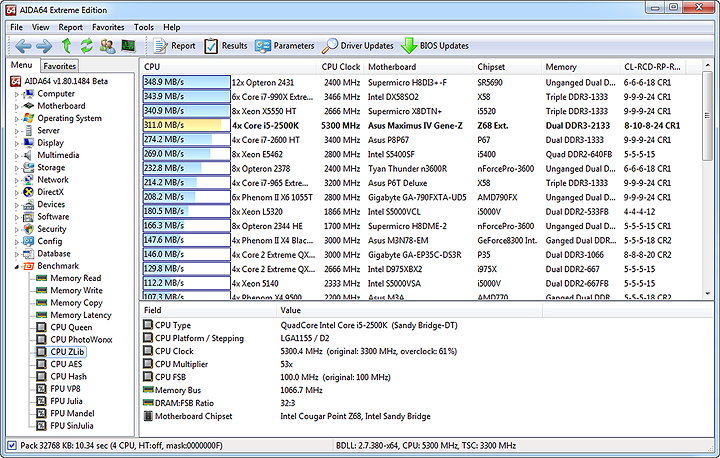720x458 pixels.
Task: Collapse the Benchmark tree node
Action: click(17, 266)
